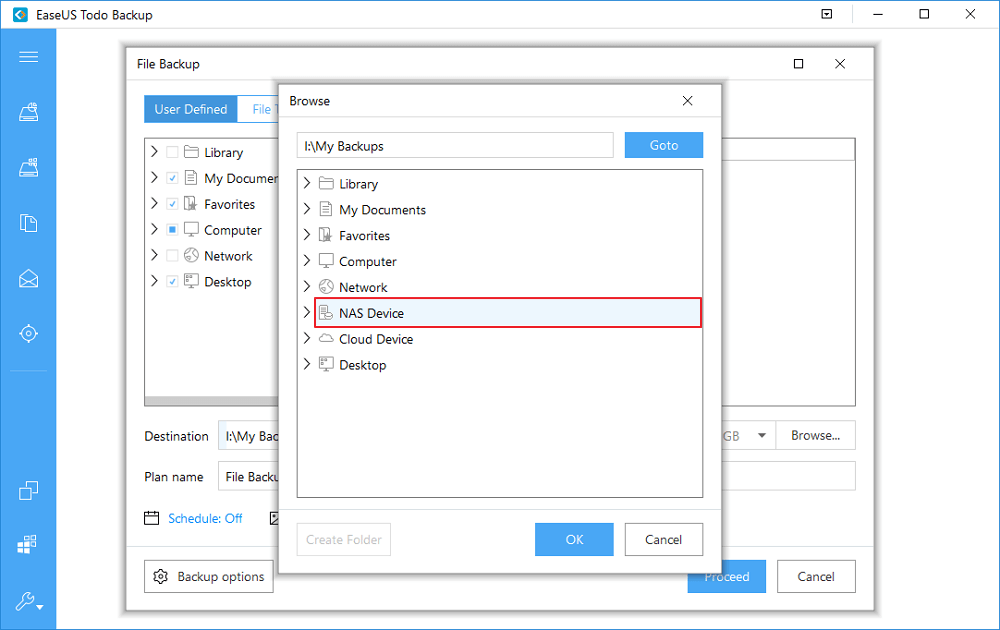The width and height of the screenshot is (1000, 630).
Task: Click the Library folder icon in Browse dialog
Action: [326, 183]
